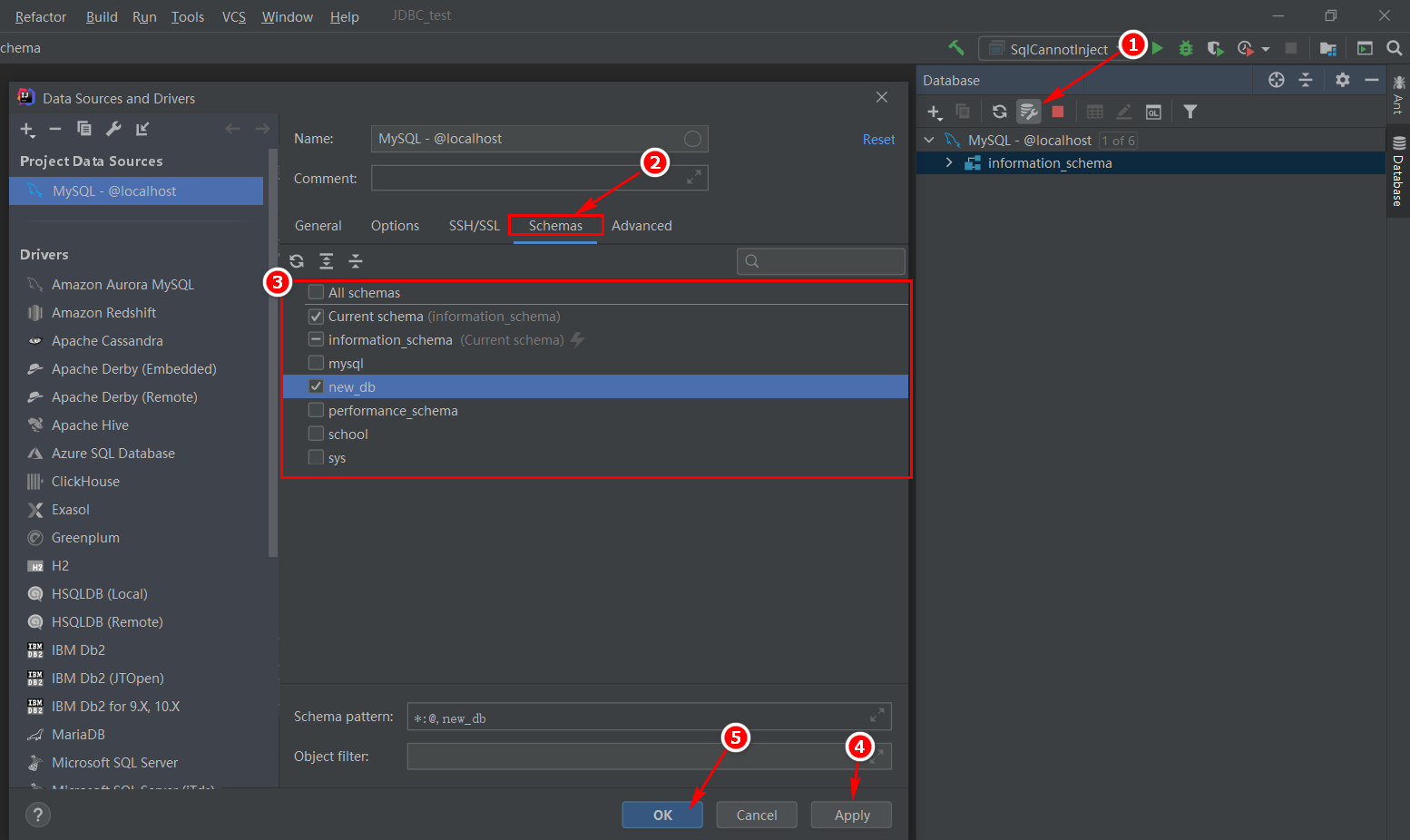Open the Build menu
The height and width of the screenshot is (840, 1410).
[x=102, y=16]
